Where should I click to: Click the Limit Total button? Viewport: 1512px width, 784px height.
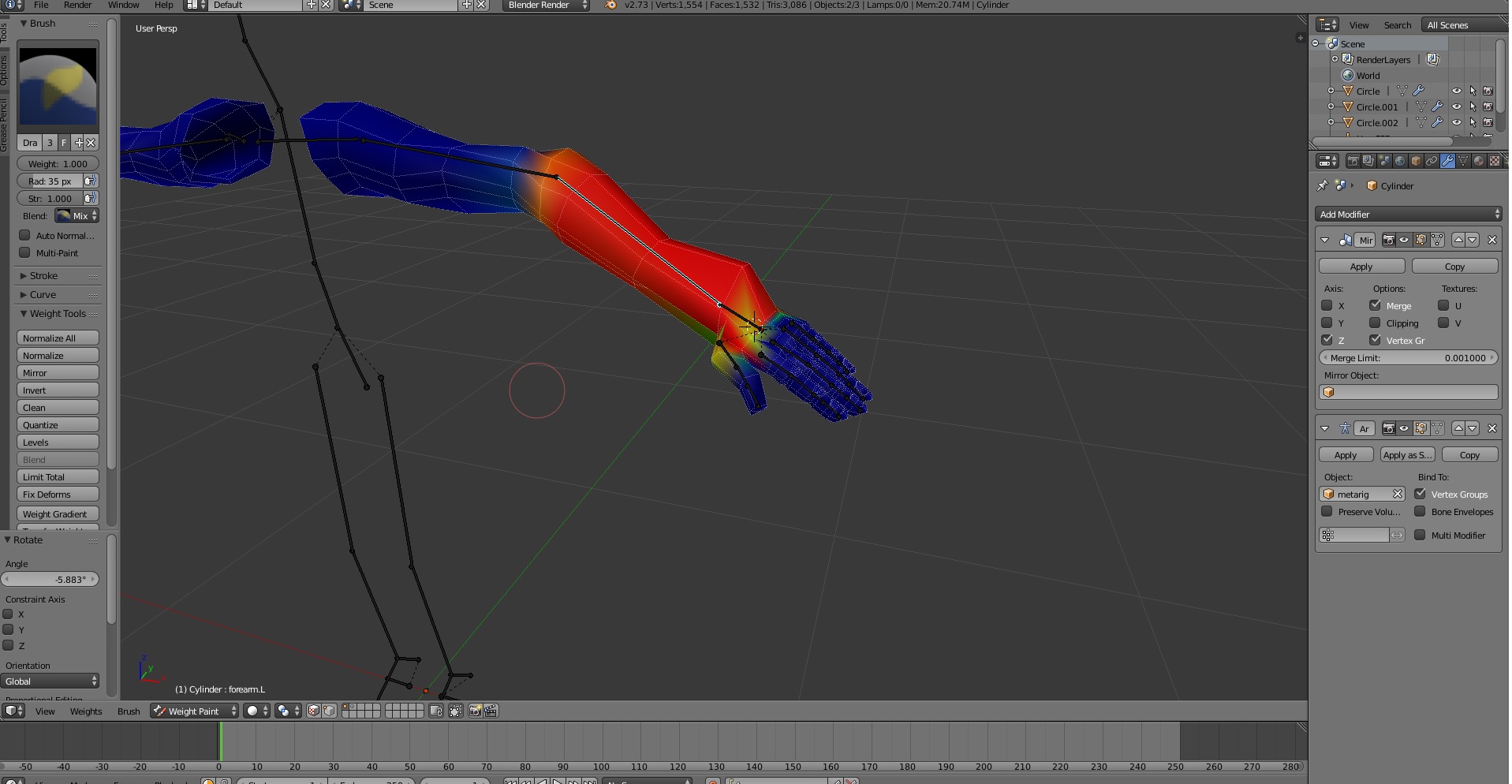58,477
